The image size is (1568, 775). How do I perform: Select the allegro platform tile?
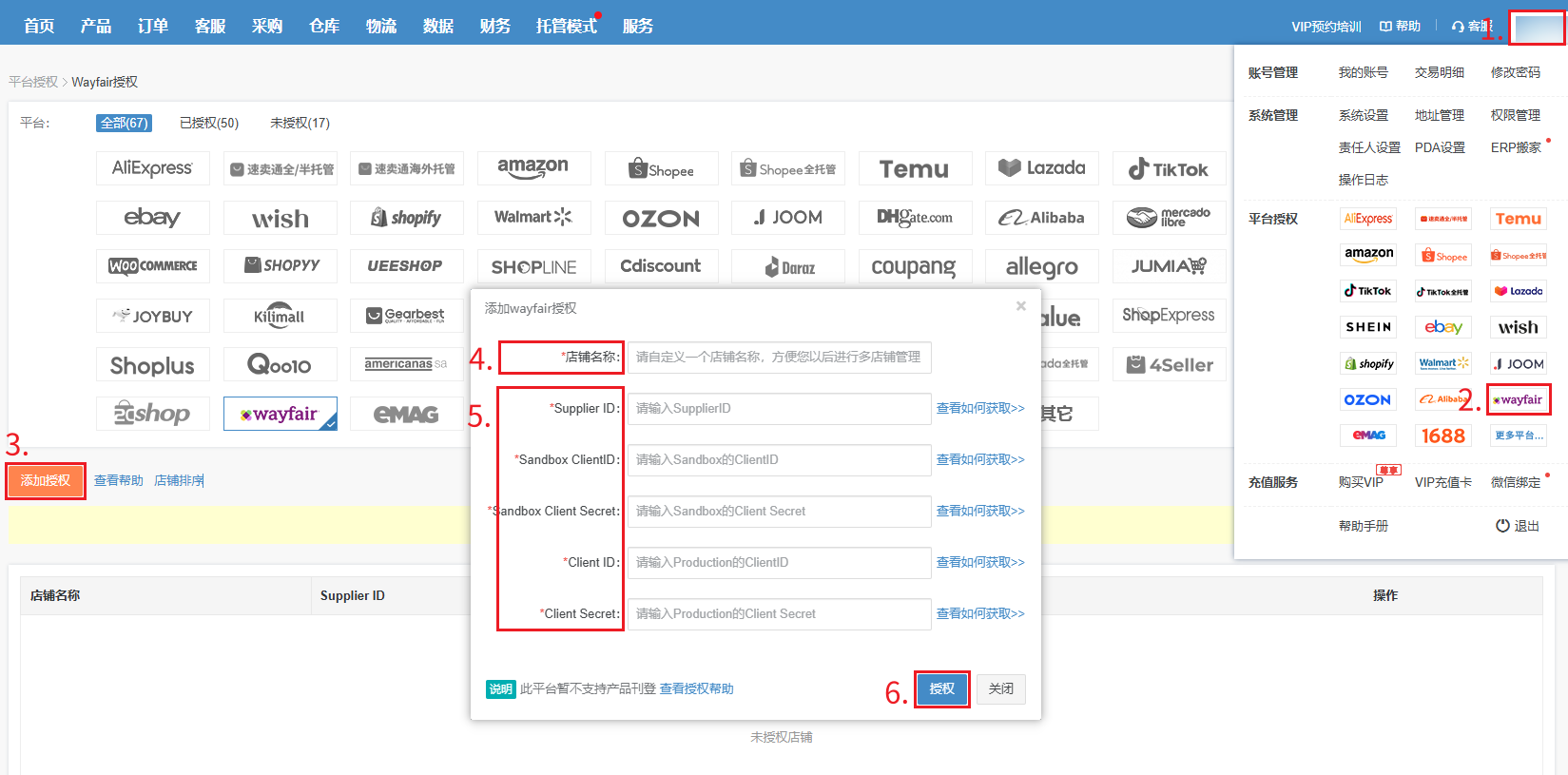(x=1042, y=266)
